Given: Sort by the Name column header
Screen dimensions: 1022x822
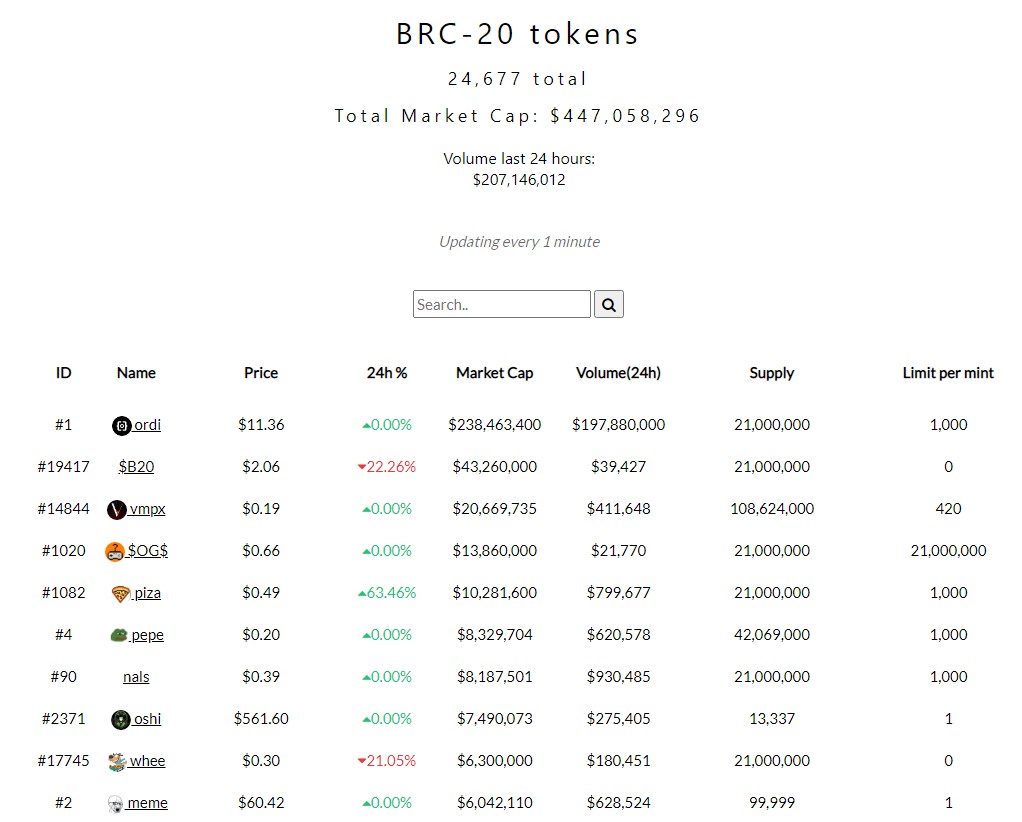Looking at the screenshot, I should [136, 373].
